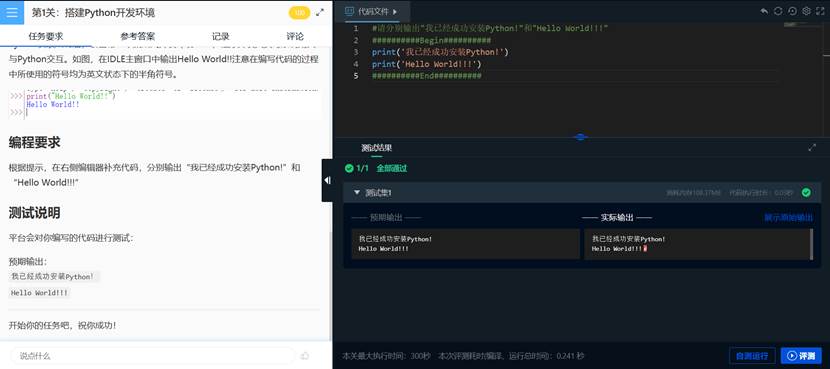Open the hamburger menu at top left

click(x=12, y=12)
